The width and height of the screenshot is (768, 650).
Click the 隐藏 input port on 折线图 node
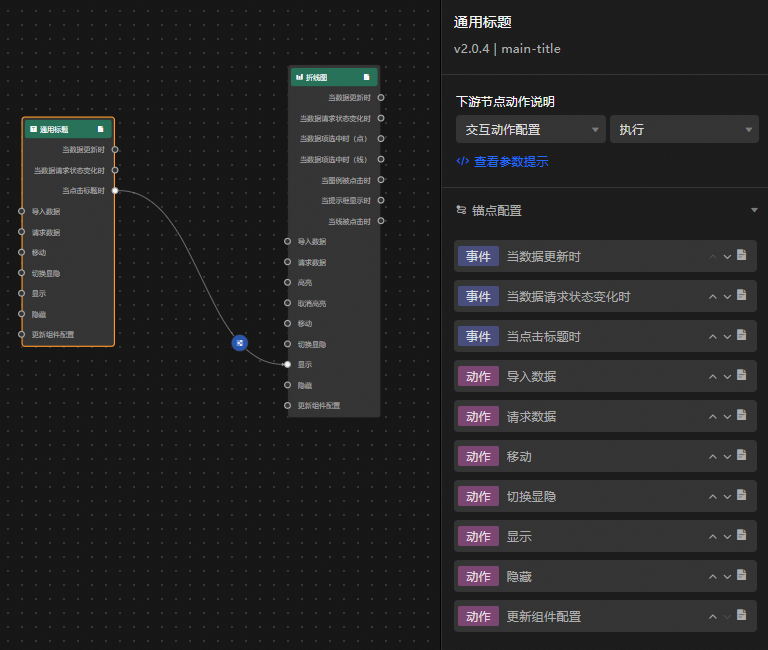[288, 385]
